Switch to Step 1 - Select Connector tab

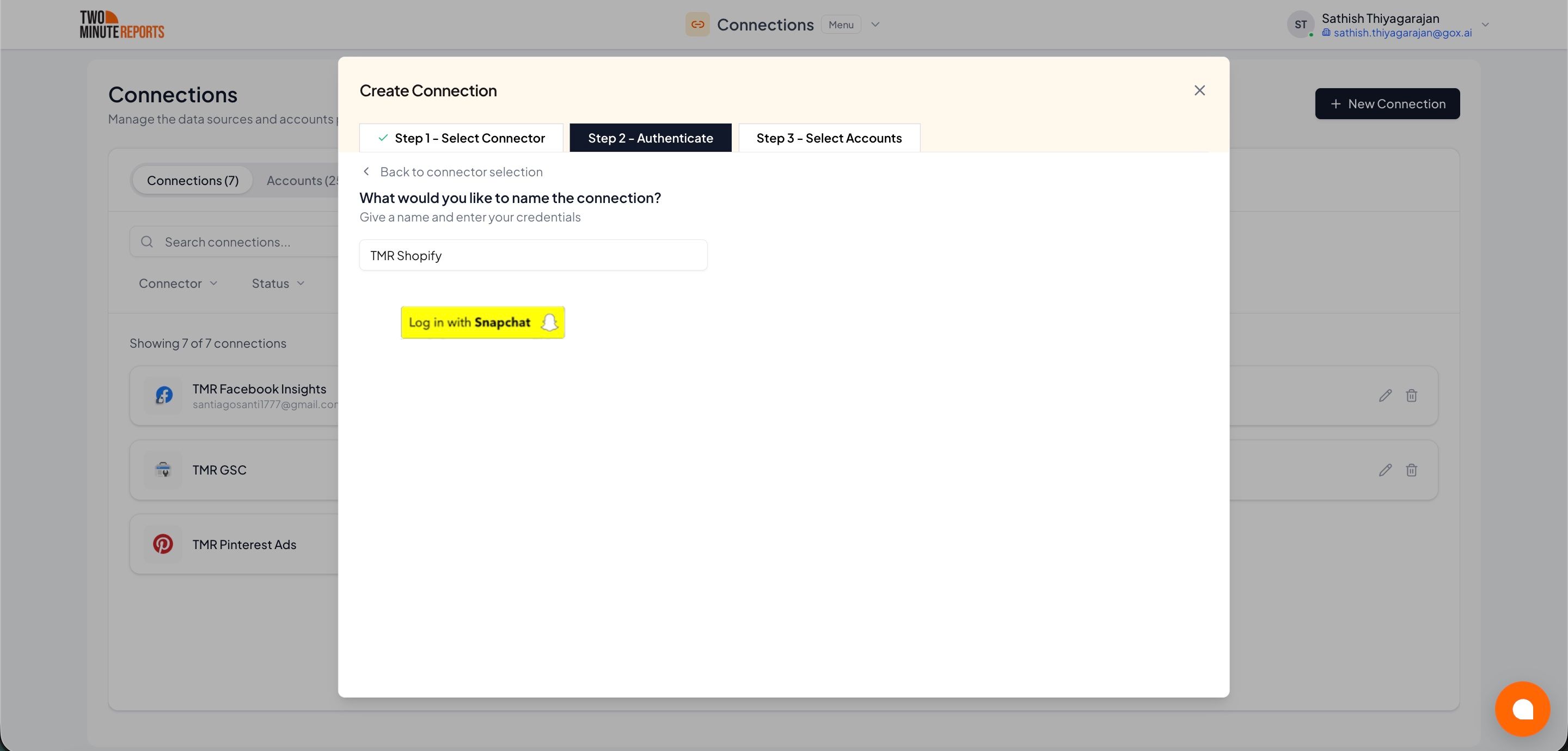pyautogui.click(x=461, y=138)
